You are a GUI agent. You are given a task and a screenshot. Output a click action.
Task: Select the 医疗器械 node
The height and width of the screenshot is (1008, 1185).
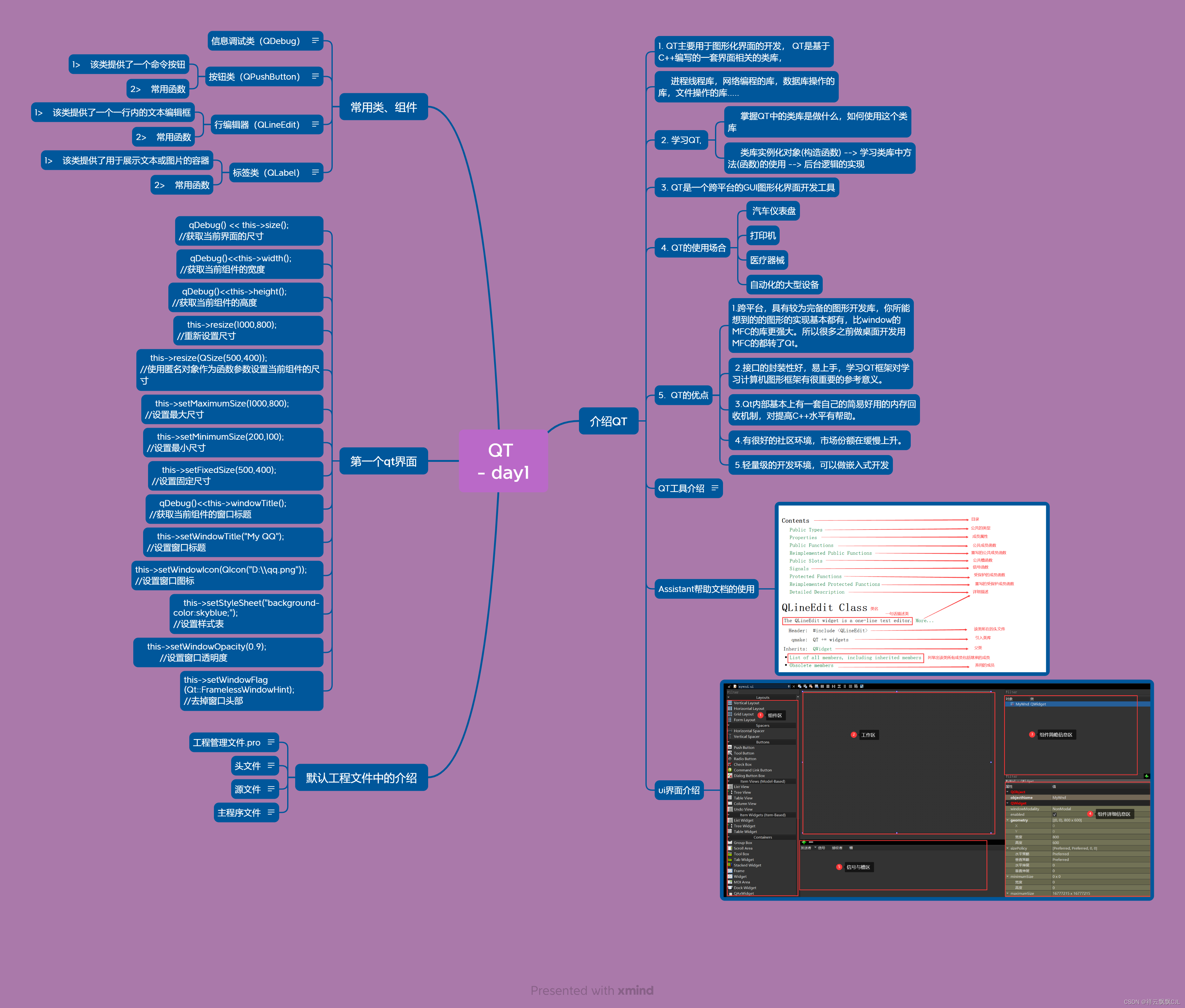(x=767, y=260)
